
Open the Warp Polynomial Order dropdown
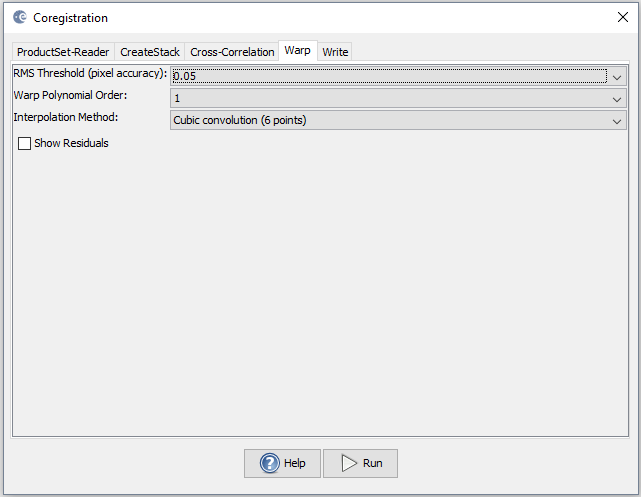398,99
